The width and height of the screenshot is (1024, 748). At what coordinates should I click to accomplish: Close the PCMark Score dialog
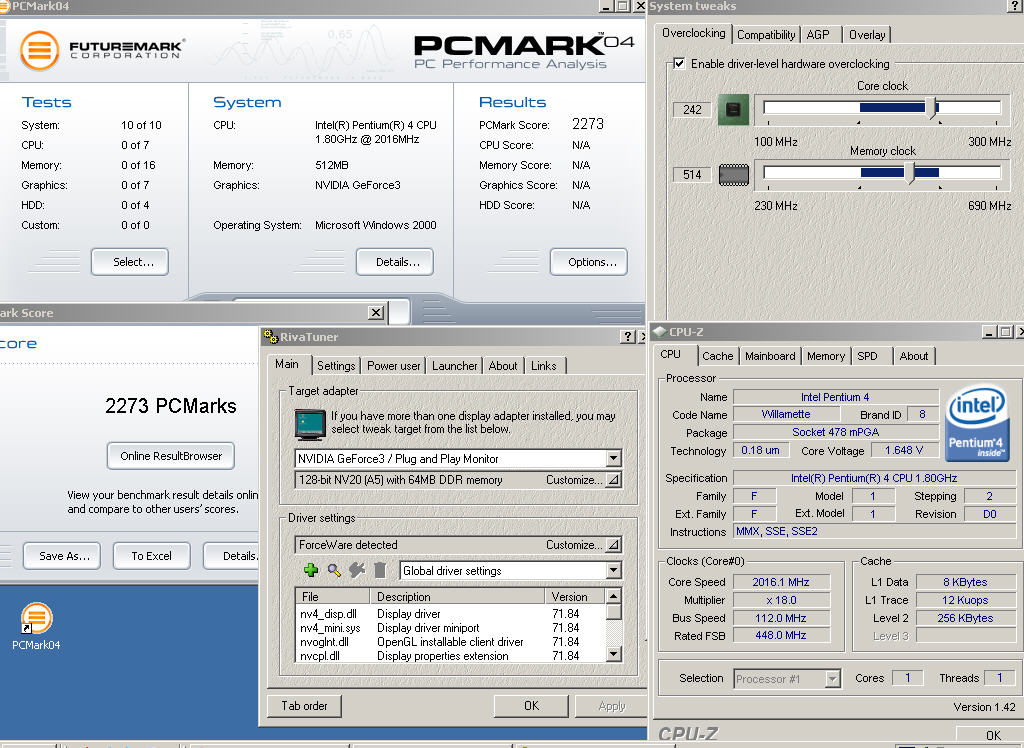click(x=376, y=312)
